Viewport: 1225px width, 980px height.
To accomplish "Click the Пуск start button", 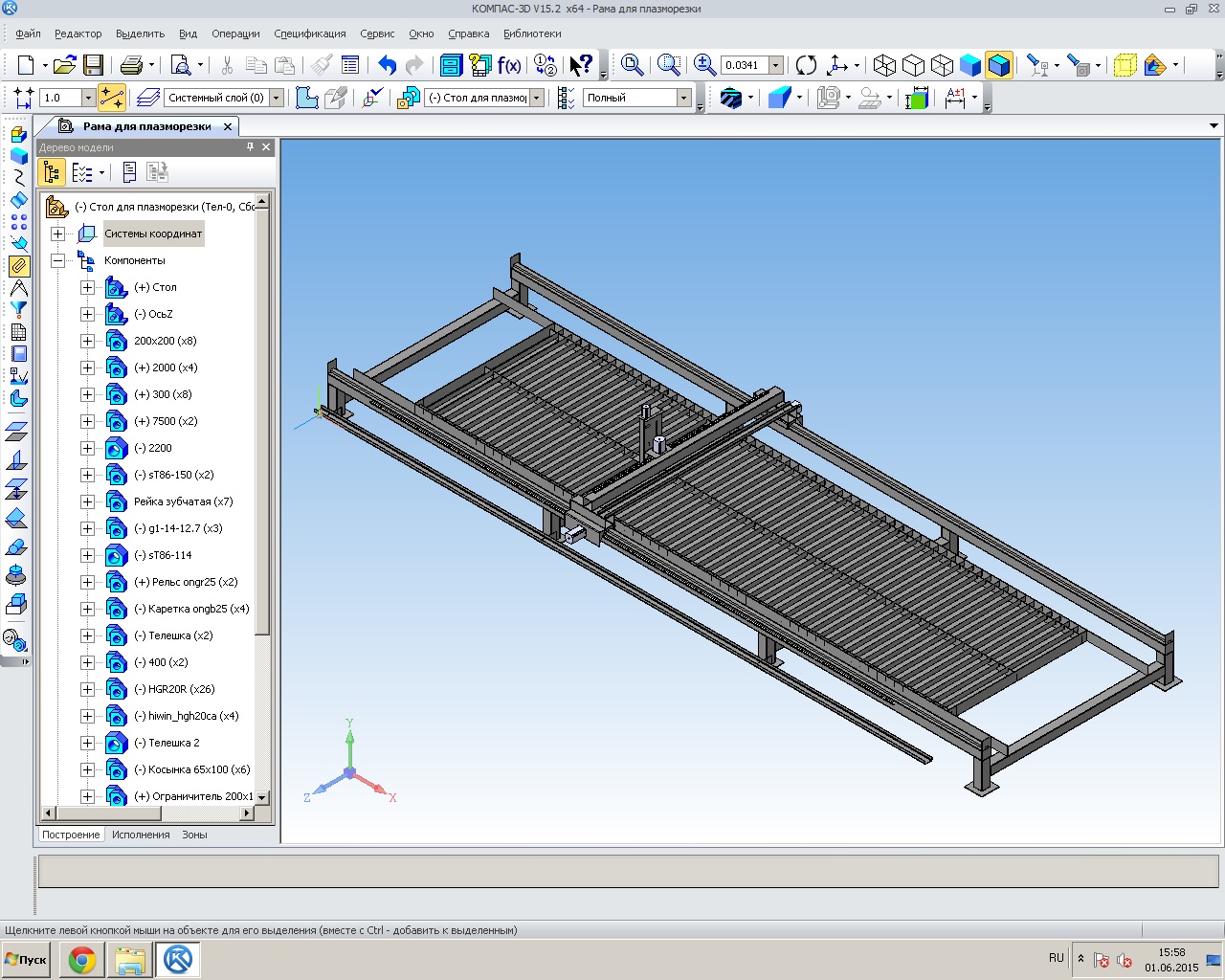I will pyautogui.click(x=26, y=959).
